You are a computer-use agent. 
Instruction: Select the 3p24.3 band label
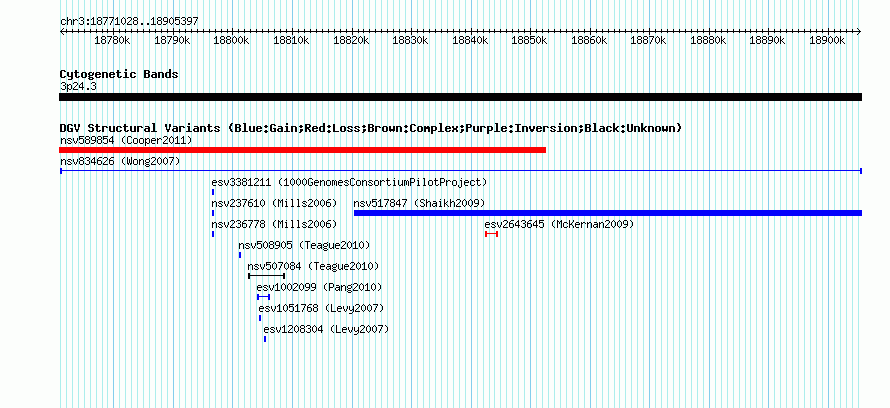tap(78, 87)
